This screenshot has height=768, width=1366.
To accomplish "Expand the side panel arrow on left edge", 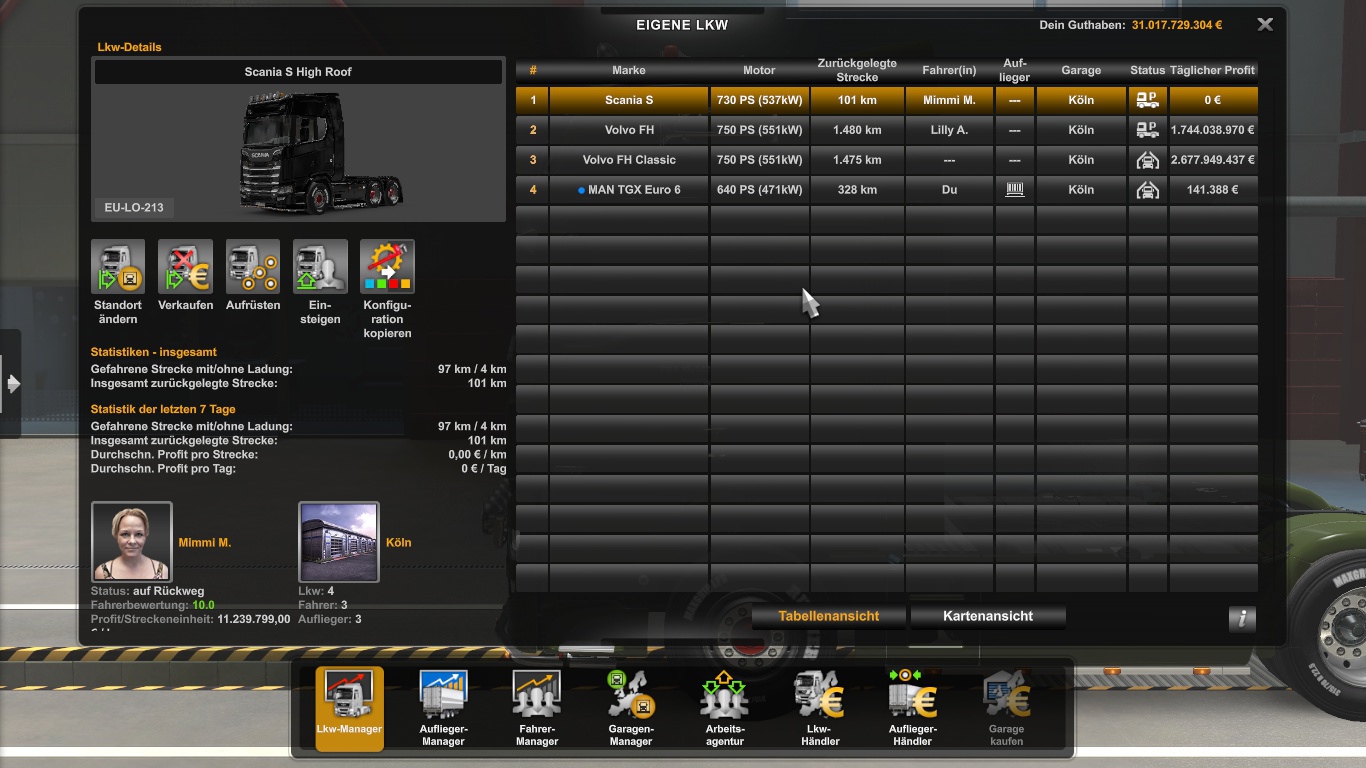I will click(x=11, y=384).
